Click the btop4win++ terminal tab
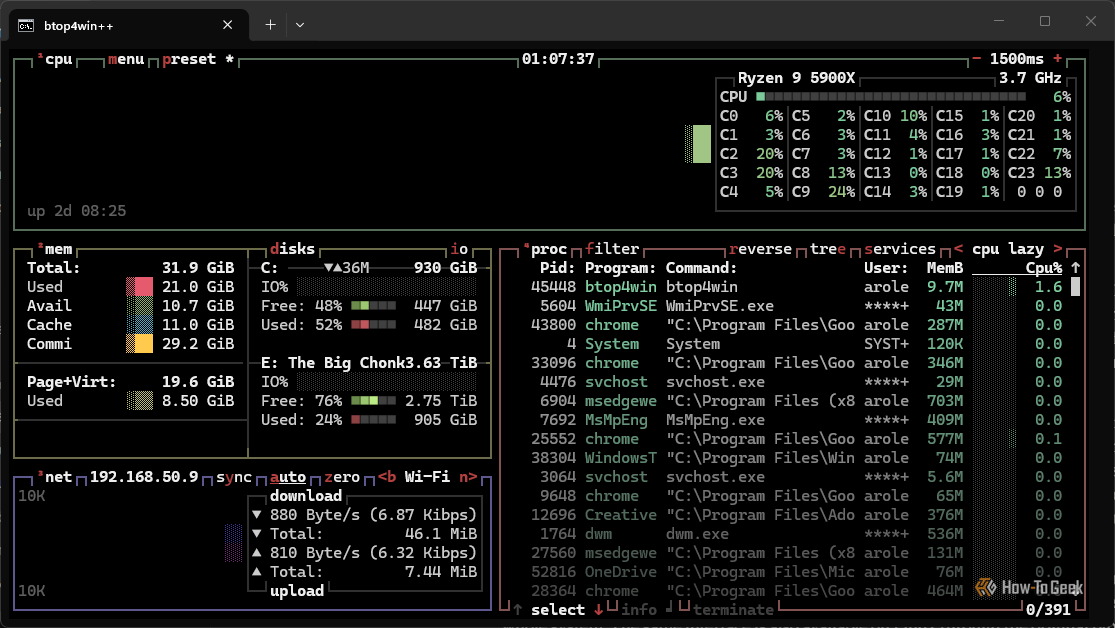 [128, 26]
